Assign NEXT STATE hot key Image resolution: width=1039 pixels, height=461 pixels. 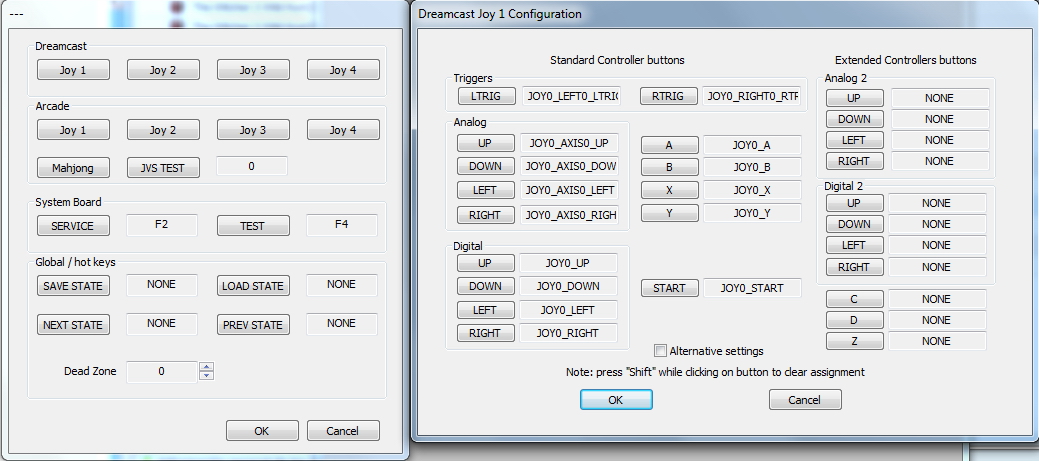coord(73,325)
